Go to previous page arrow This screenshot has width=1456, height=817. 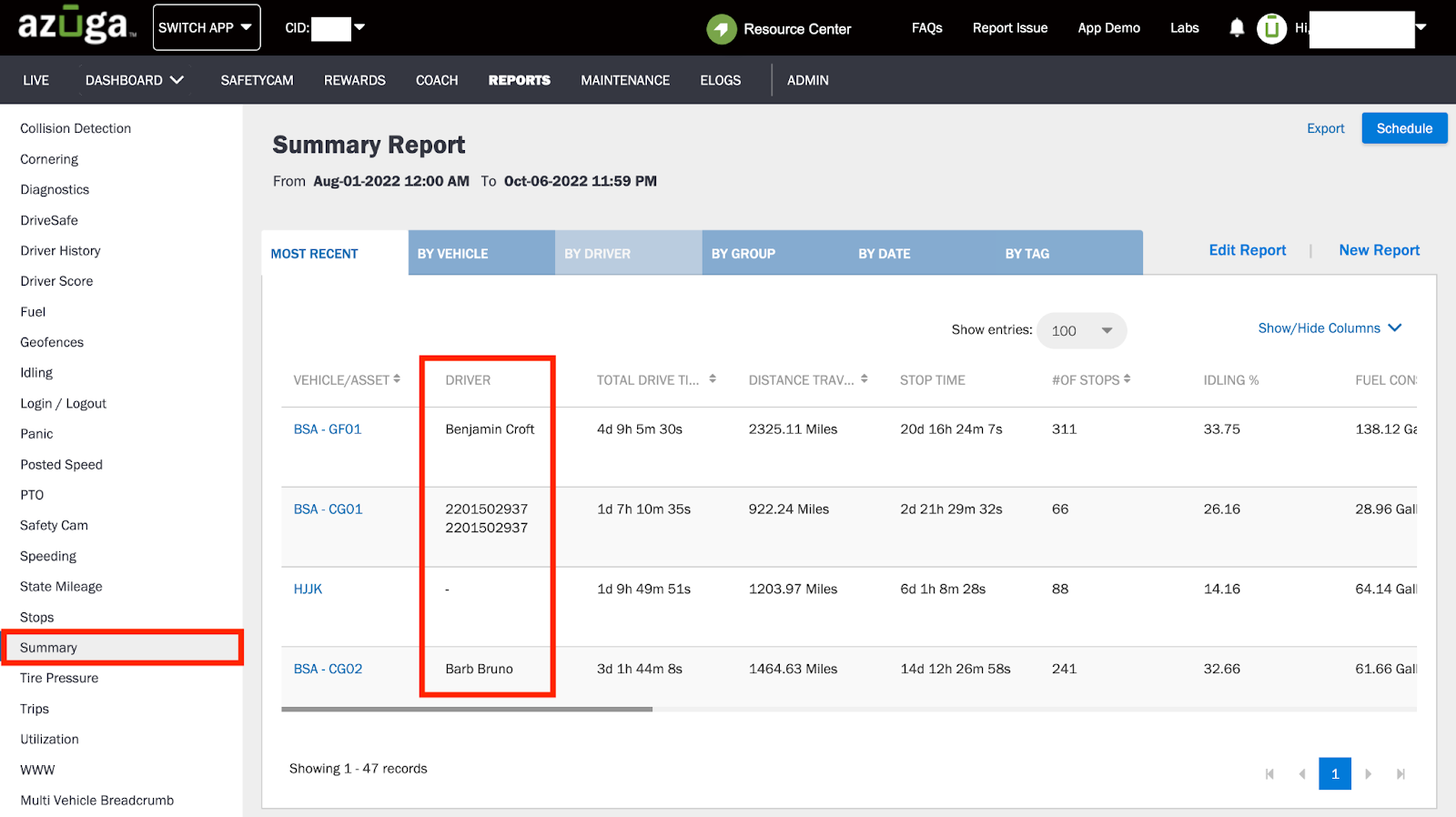point(1302,774)
